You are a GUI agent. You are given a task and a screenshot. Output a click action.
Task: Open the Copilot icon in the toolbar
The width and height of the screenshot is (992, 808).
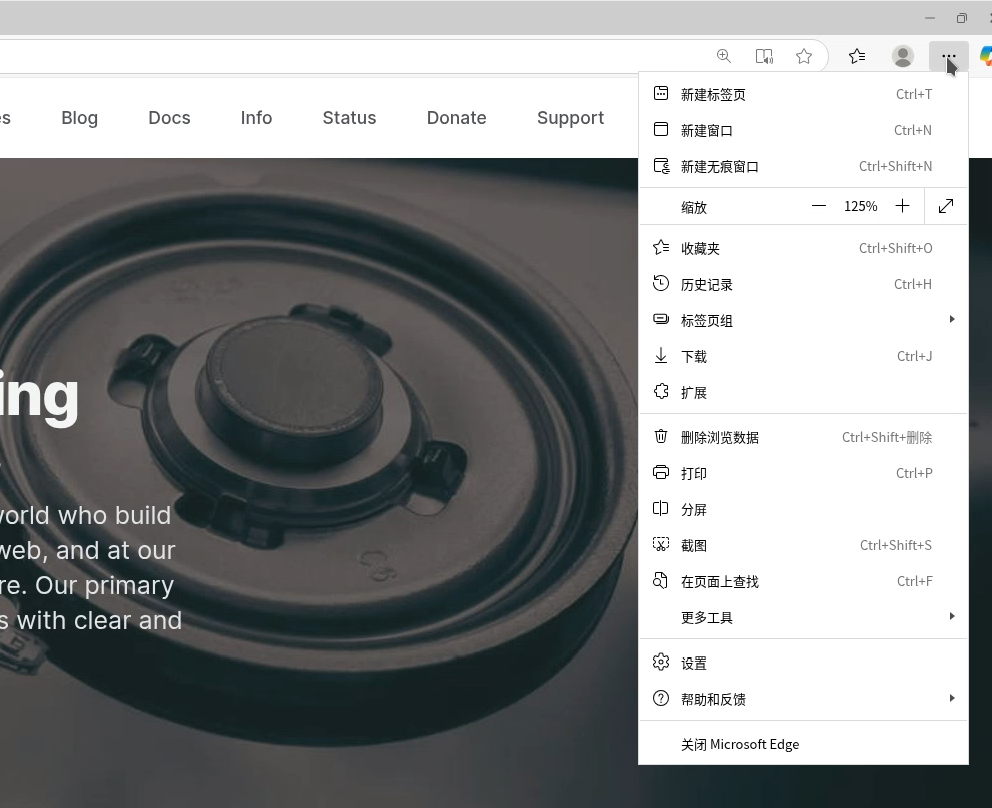click(985, 56)
